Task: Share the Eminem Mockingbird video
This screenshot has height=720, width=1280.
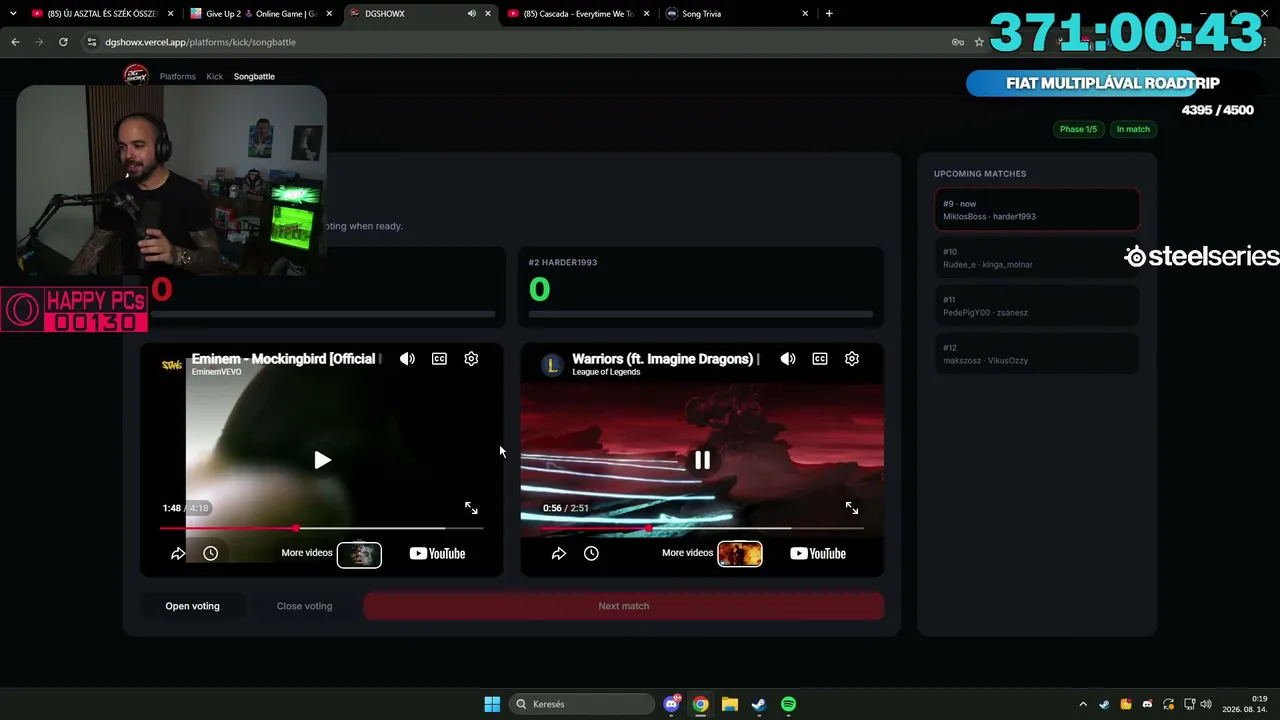Action: tap(178, 553)
